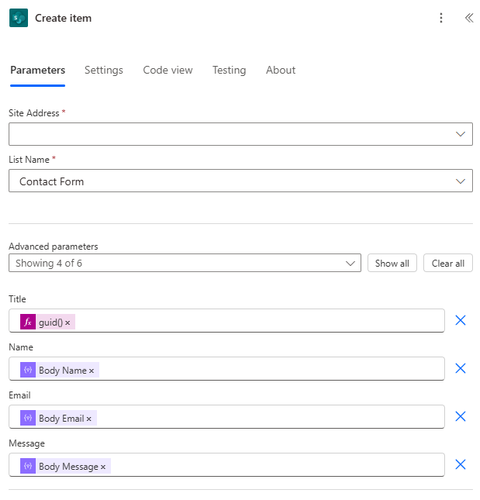The height and width of the screenshot is (500, 480).
Task: Delete the Body Name token
Action: (91, 371)
